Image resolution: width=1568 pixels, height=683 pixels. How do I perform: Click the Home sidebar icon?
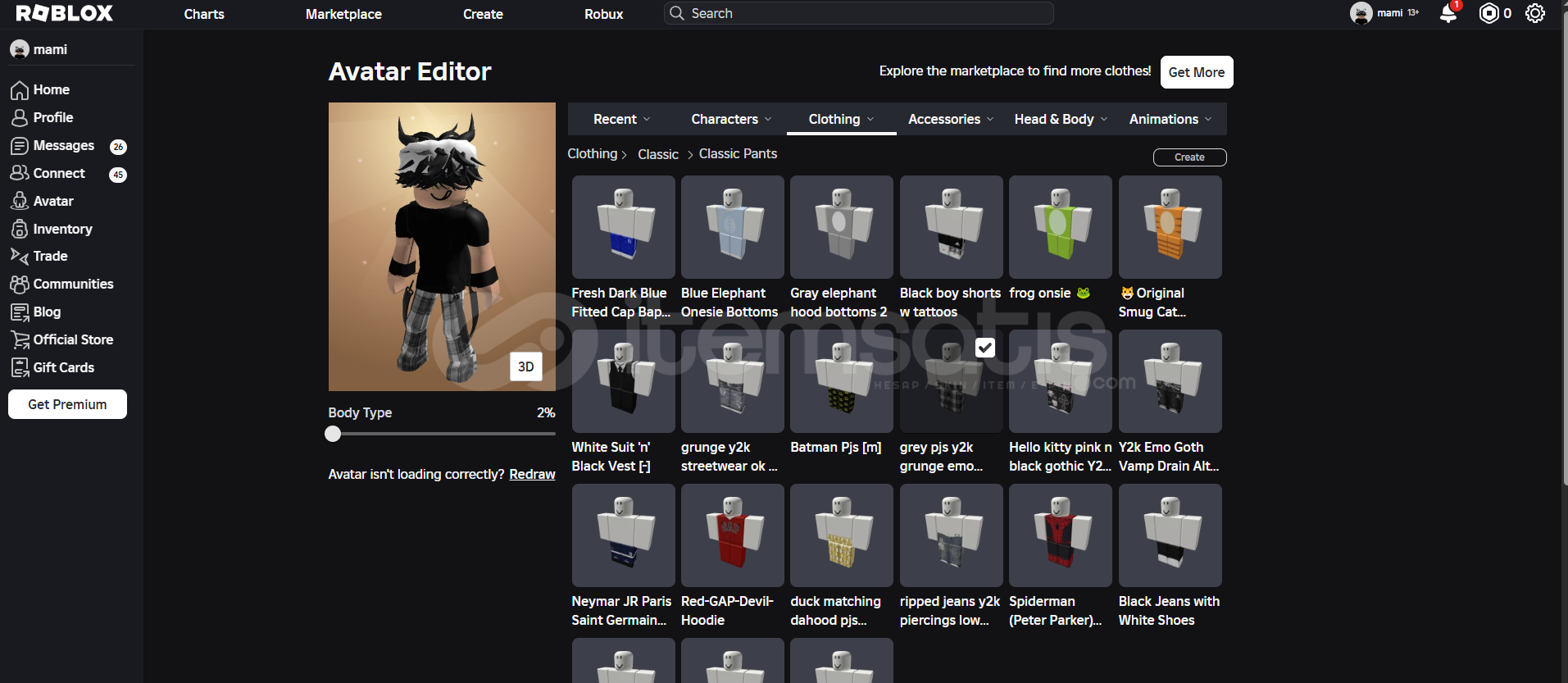(x=20, y=90)
